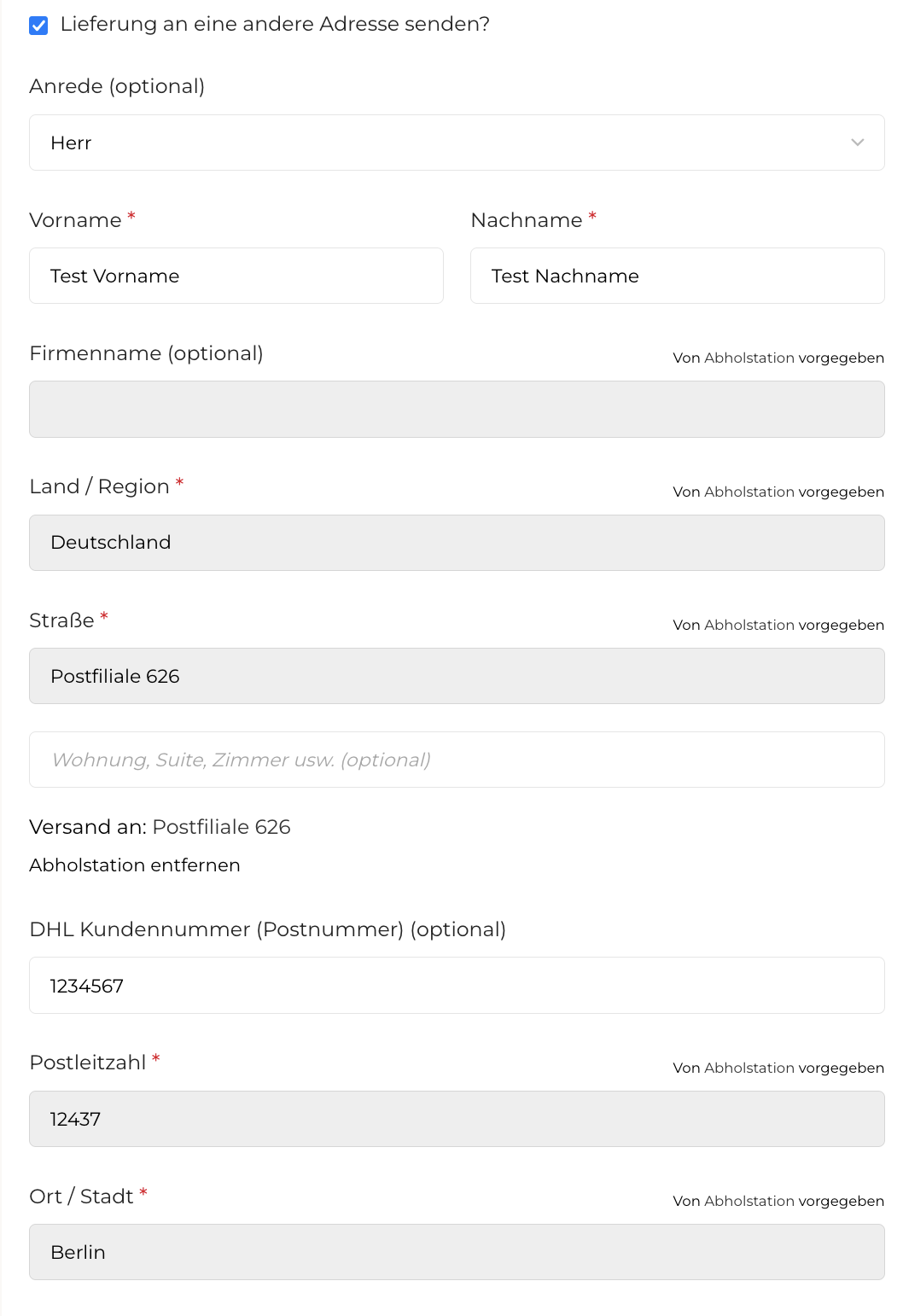Screen dimensions: 903x1316
Task: Click 'Von Abholstation vorgegeben' above Postleitzahl
Action: 778,1068
